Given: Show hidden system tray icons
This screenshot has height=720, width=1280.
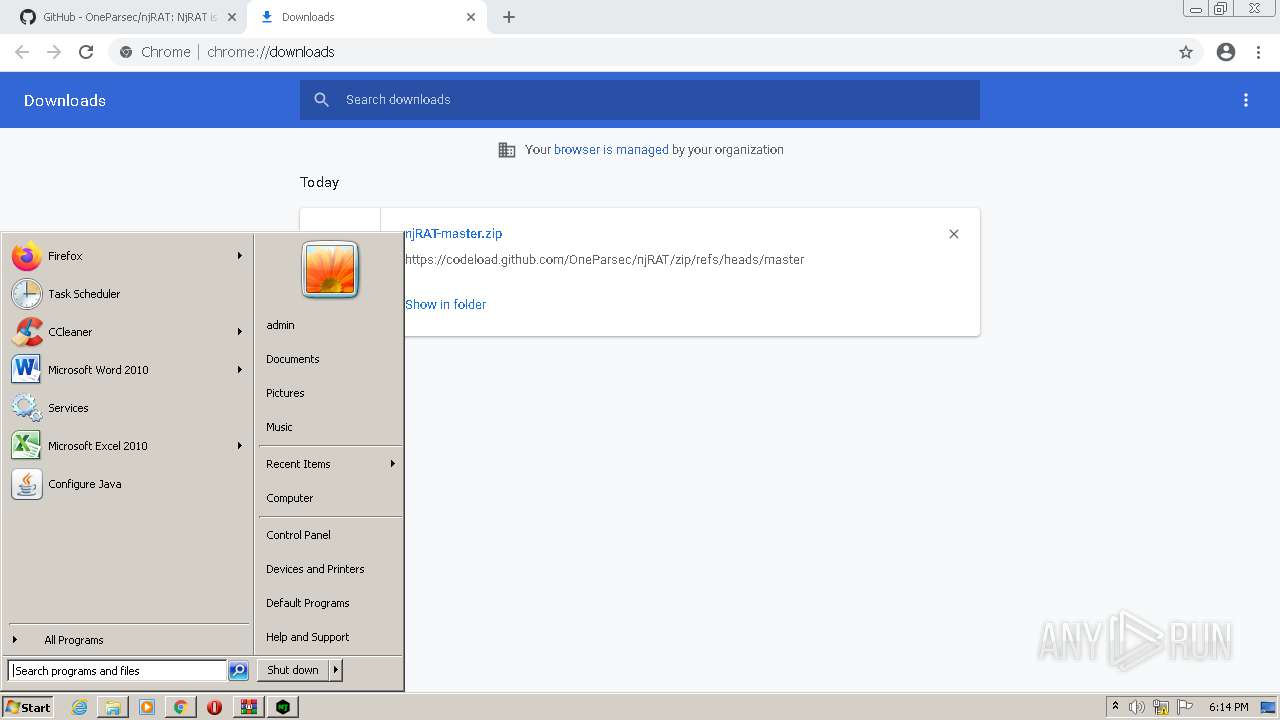Looking at the screenshot, I should point(1116,707).
